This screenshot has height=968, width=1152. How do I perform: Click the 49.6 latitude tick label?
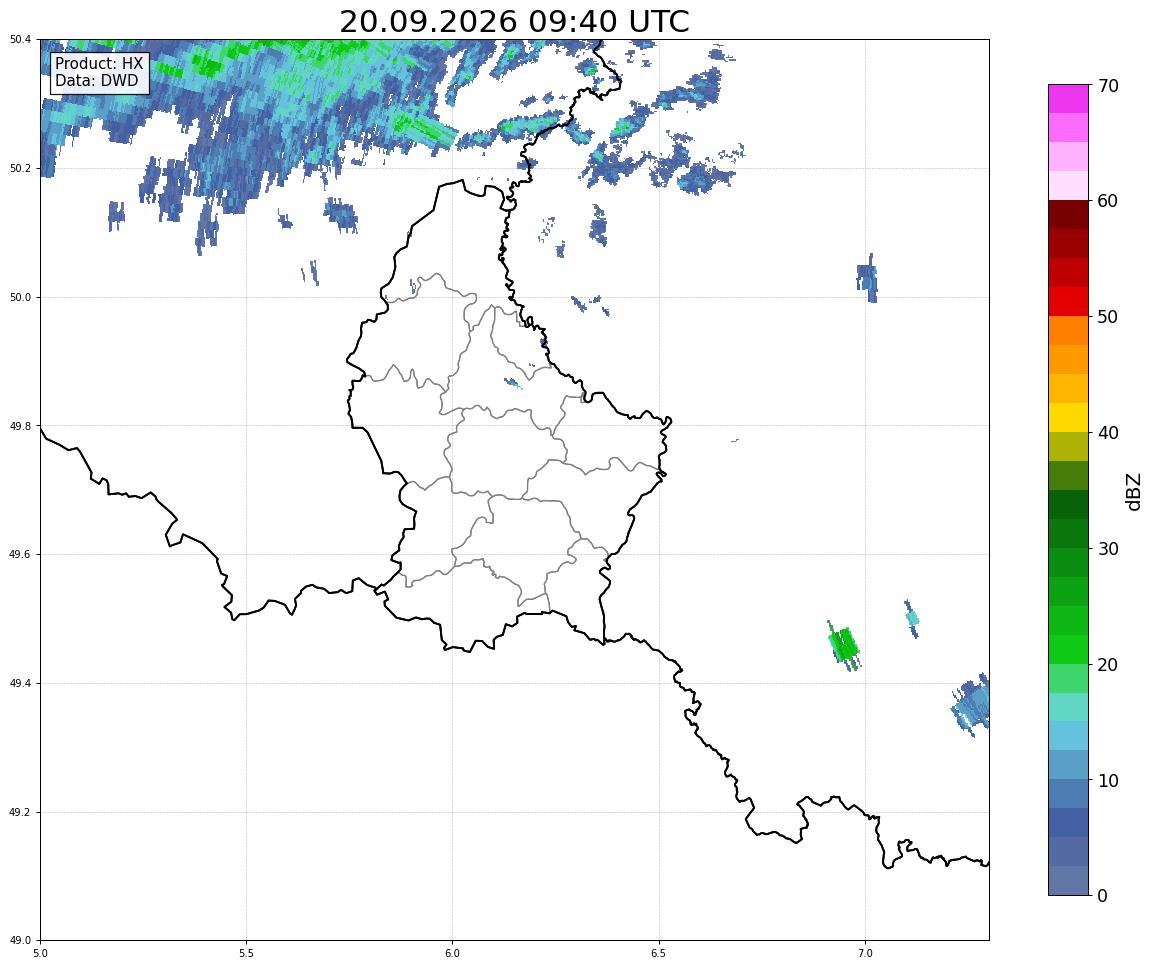(20, 555)
